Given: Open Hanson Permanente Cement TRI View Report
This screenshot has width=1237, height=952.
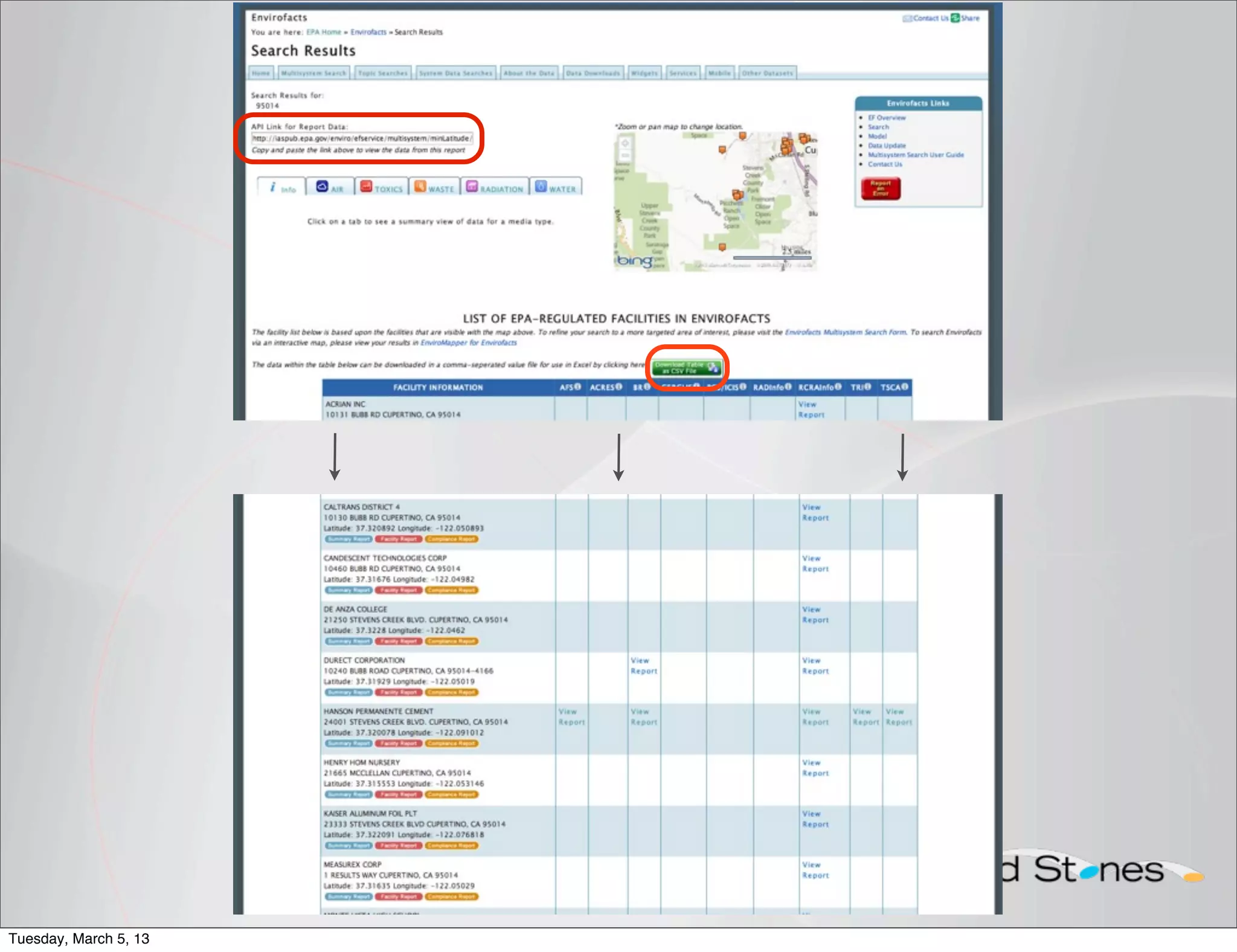Looking at the screenshot, I should [865, 716].
